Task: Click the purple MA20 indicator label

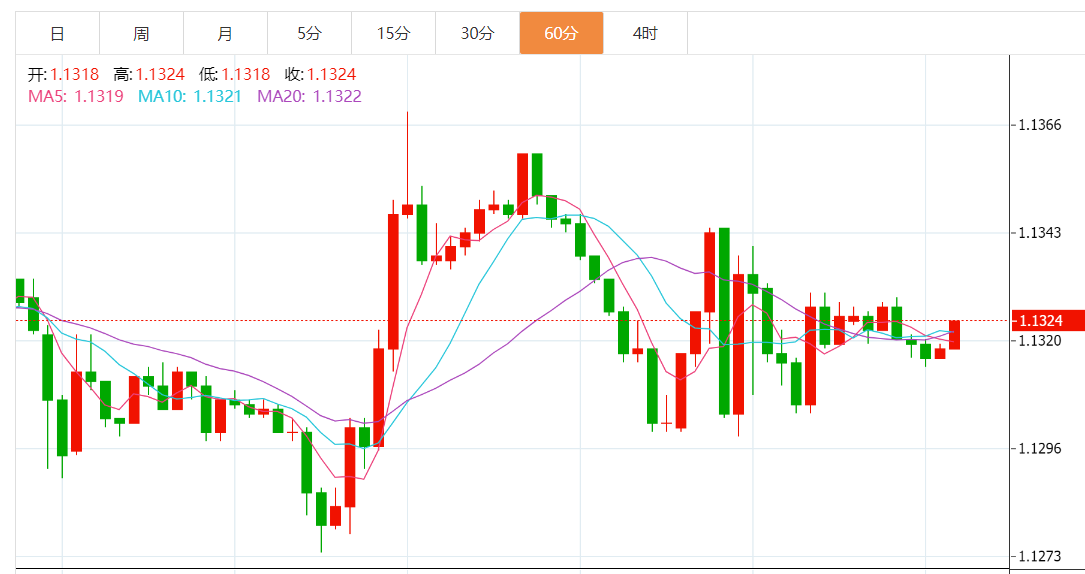Action: tap(309, 96)
